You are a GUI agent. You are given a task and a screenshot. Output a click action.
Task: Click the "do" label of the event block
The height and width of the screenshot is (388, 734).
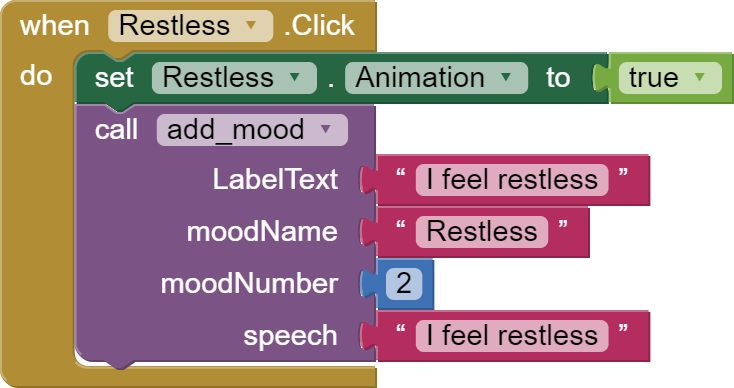click(36, 77)
